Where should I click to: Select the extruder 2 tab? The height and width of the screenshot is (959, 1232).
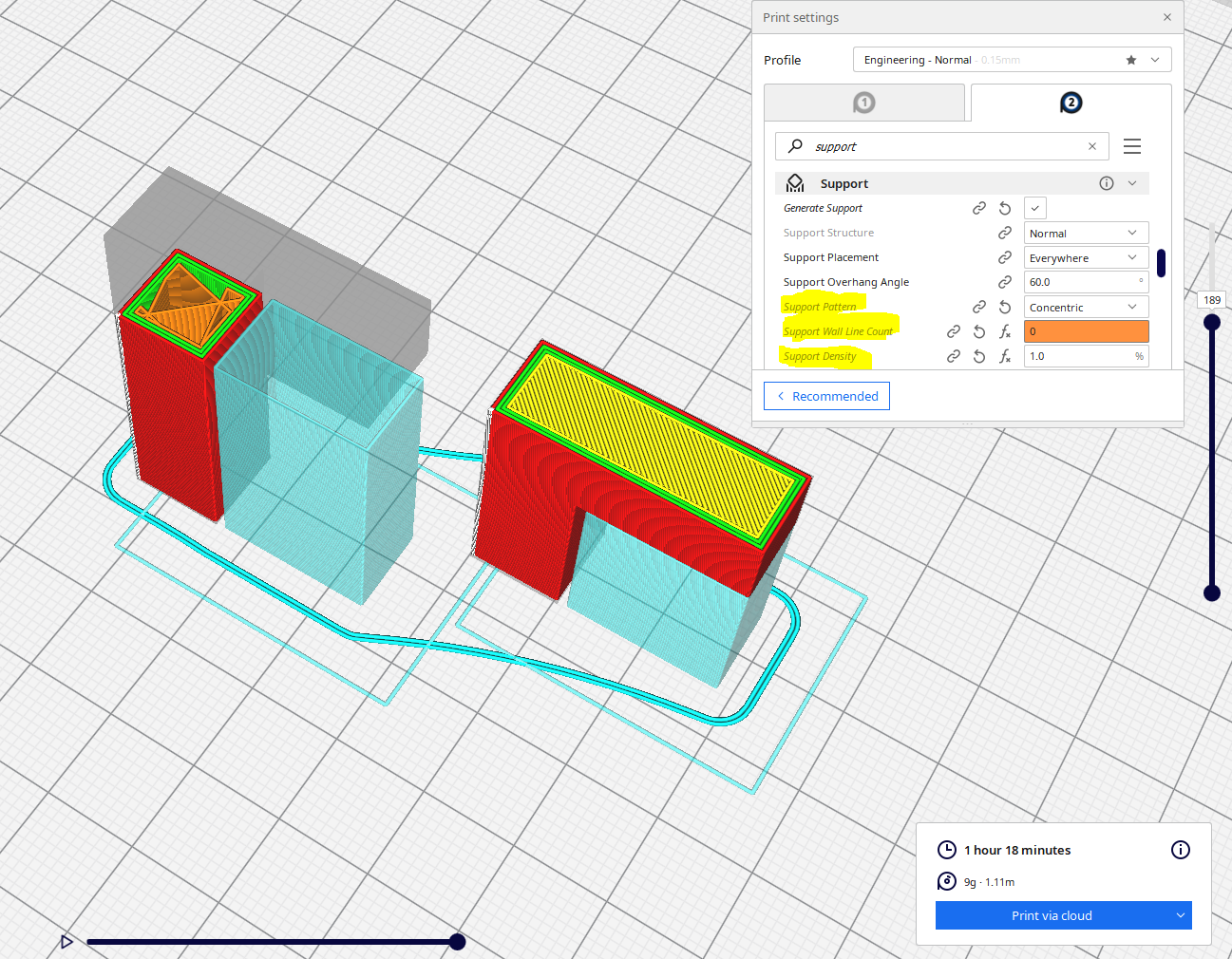[x=1071, y=103]
